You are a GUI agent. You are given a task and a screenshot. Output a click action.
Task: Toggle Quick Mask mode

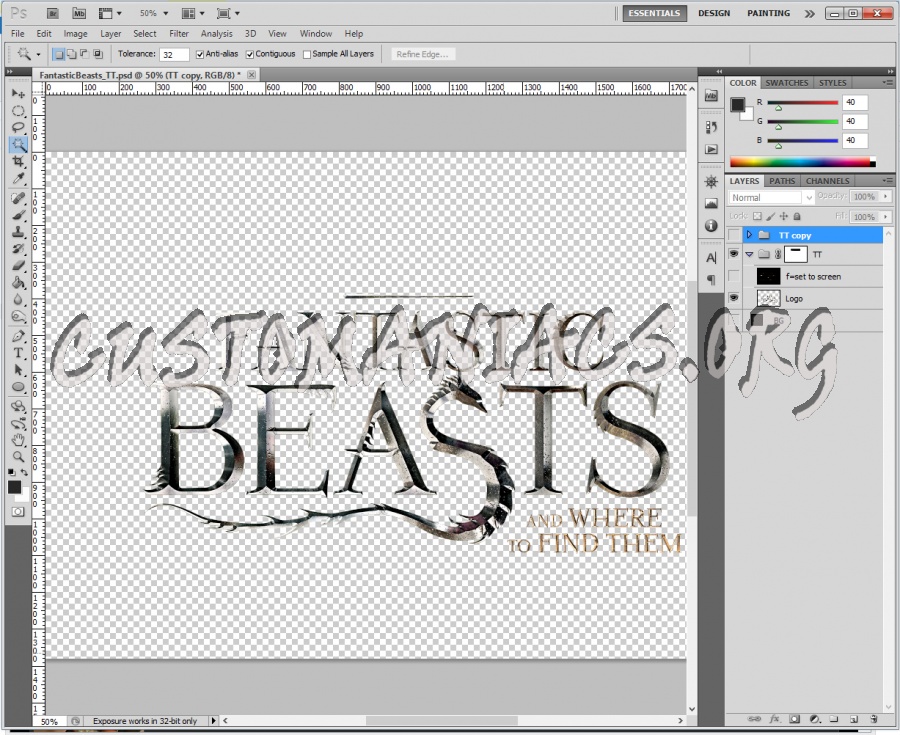(x=18, y=511)
